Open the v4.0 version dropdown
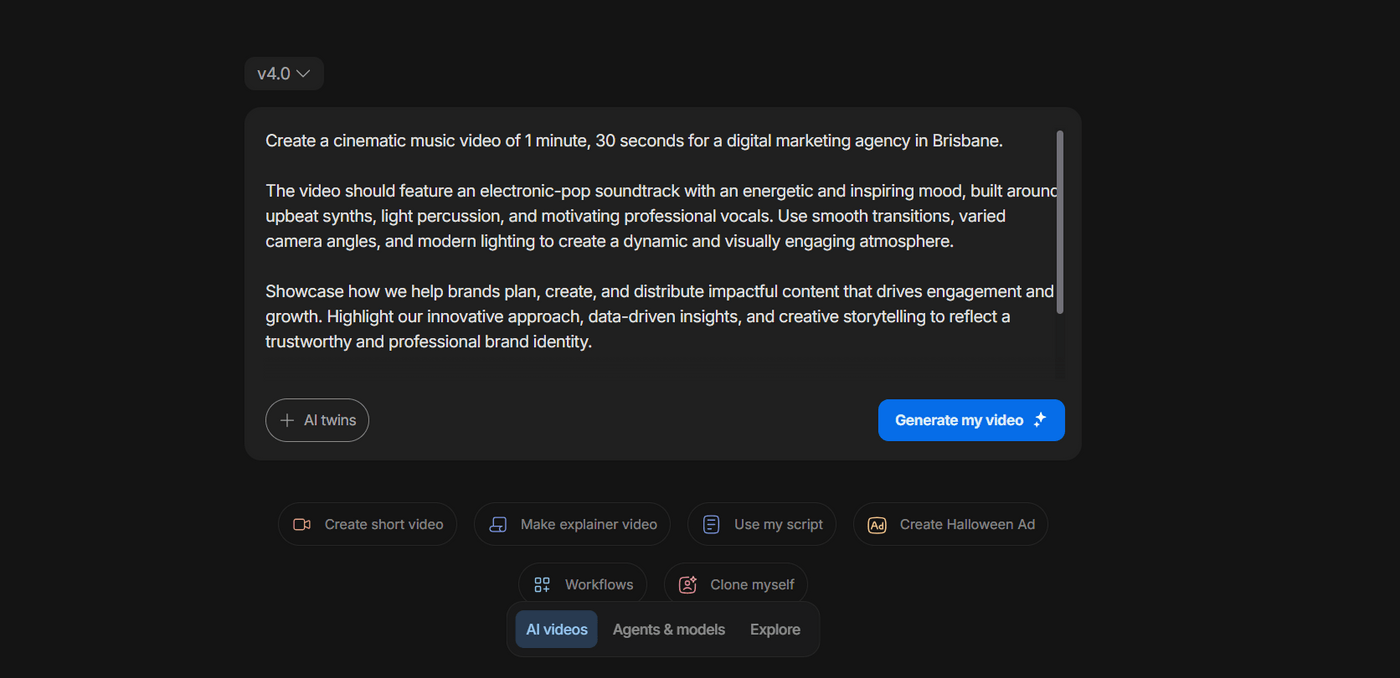 click(x=284, y=74)
